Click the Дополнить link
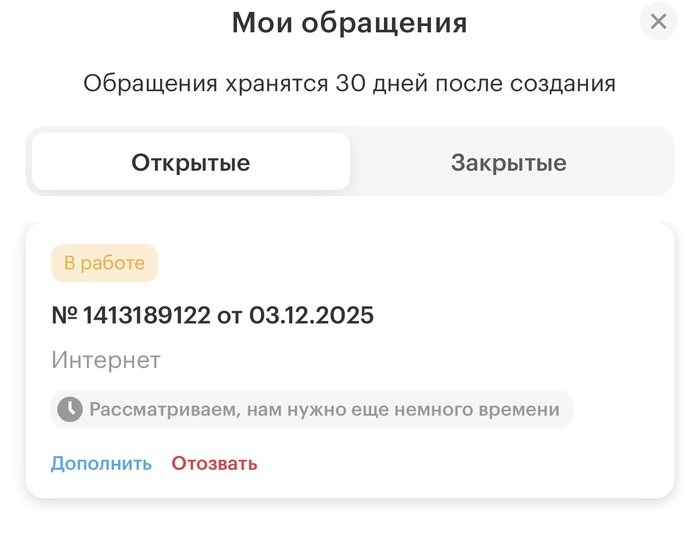This screenshot has height=535, width=700. pos(101,463)
